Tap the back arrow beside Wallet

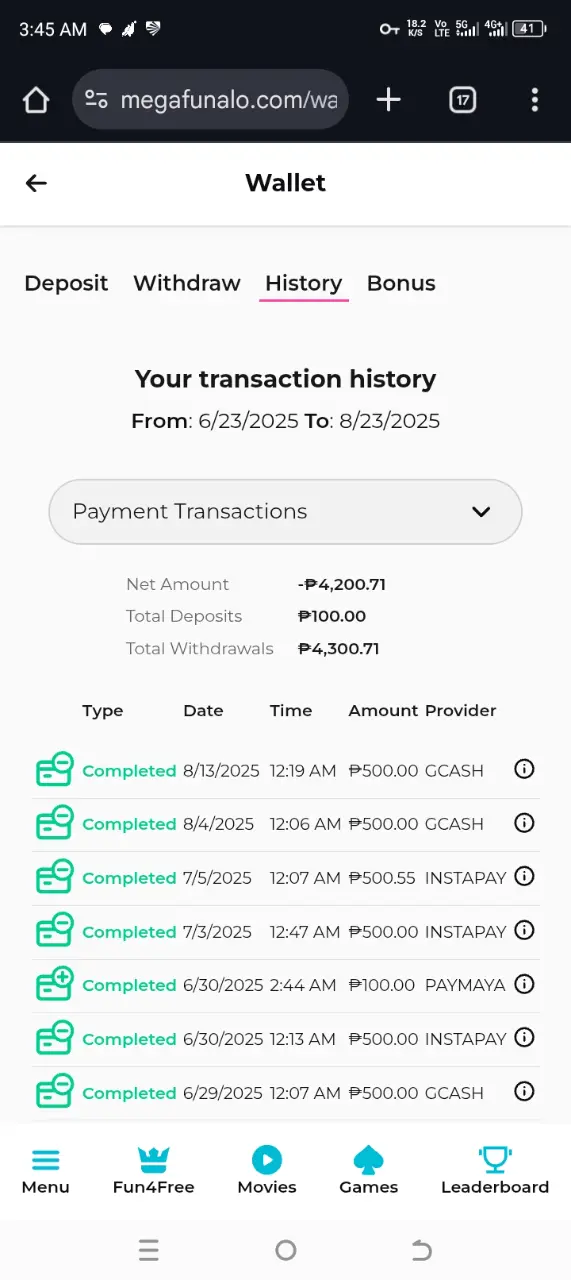click(x=36, y=183)
